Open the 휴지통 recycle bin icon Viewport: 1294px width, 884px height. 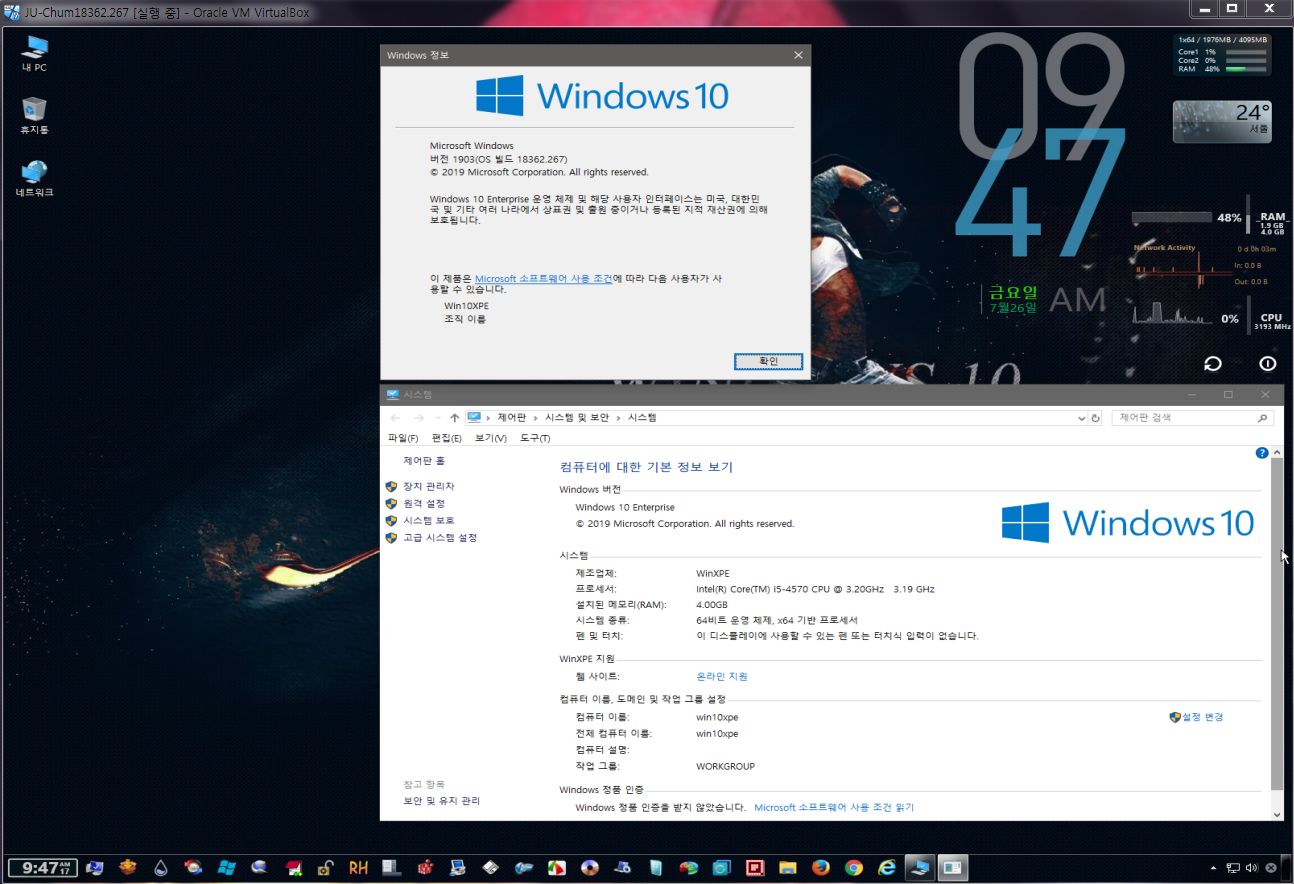click(x=34, y=115)
